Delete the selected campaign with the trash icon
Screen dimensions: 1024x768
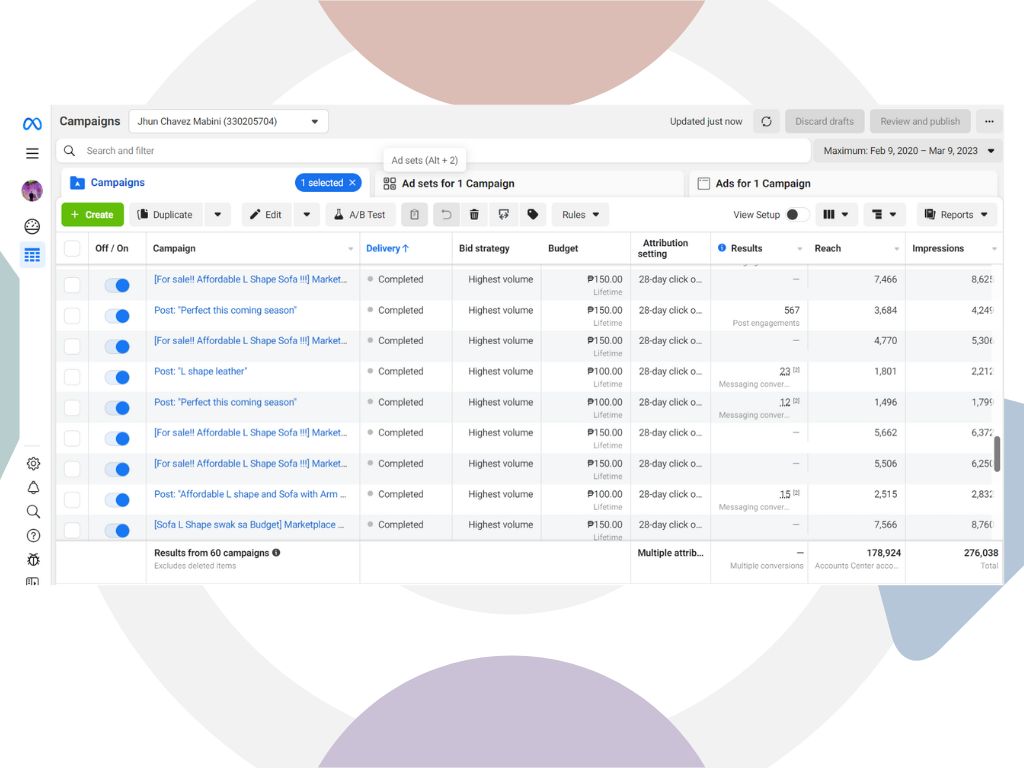pos(475,215)
